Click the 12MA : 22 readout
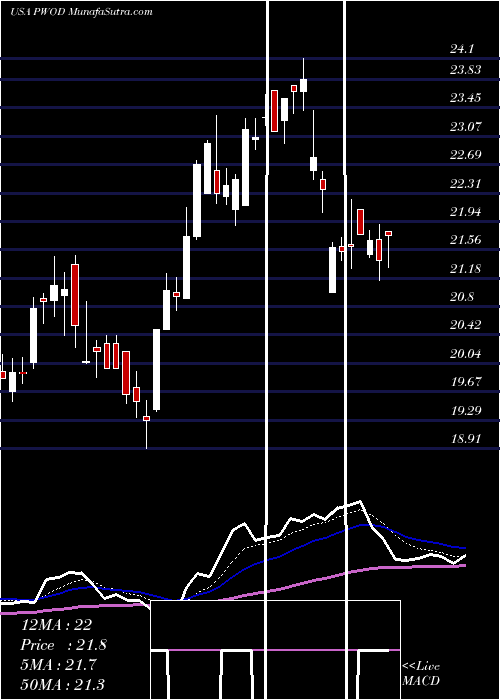The width and height of the screenshot is (500, 700). tap(56, 625)
